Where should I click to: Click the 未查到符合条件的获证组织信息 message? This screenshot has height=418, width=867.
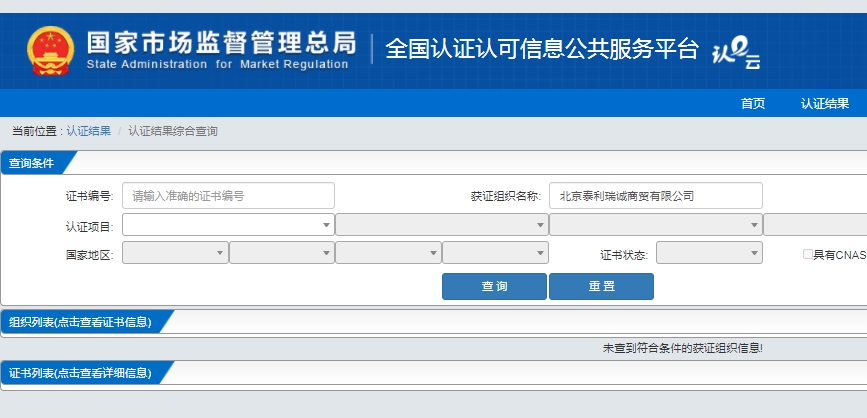click(x=682, y=348)
